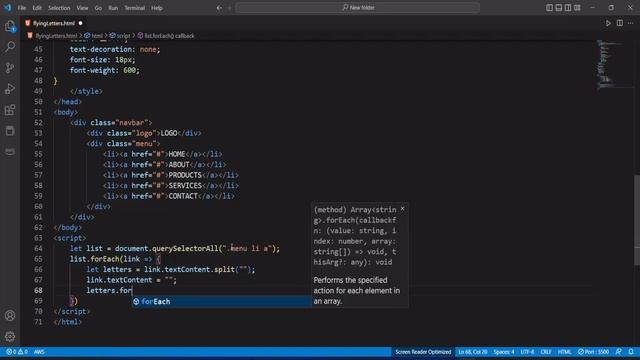Toggle Screen Reader Optimized status item

pyautogui.click(x=423, y=352)
